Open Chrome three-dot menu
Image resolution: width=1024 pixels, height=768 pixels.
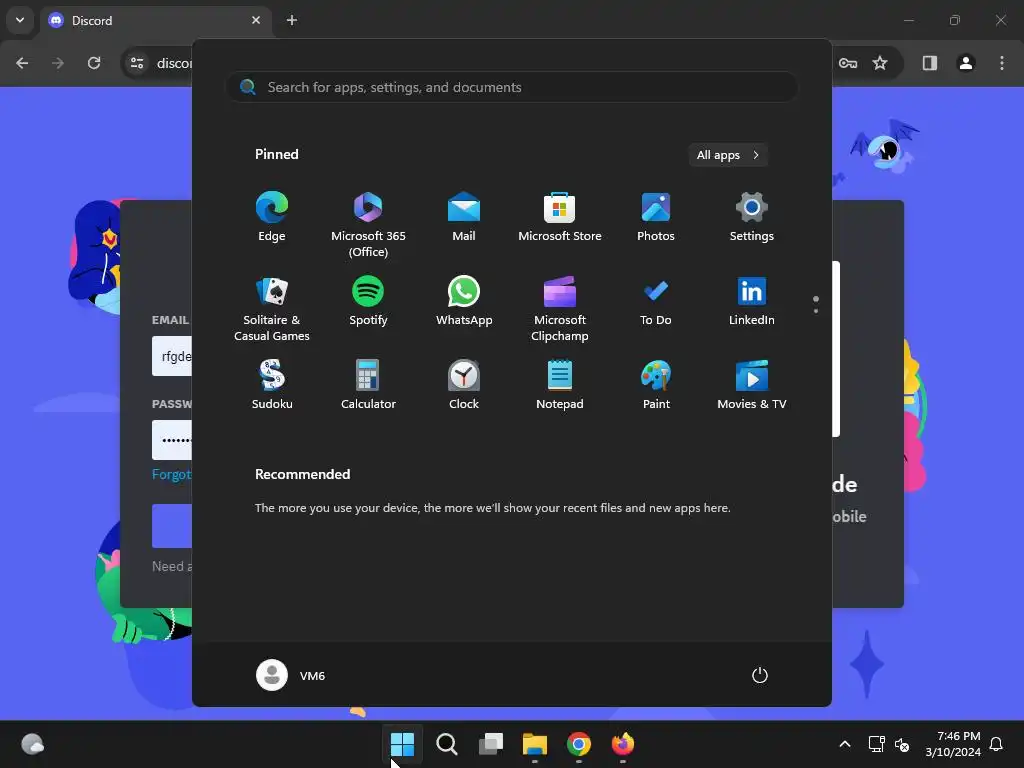click(x=1002, y=63)
